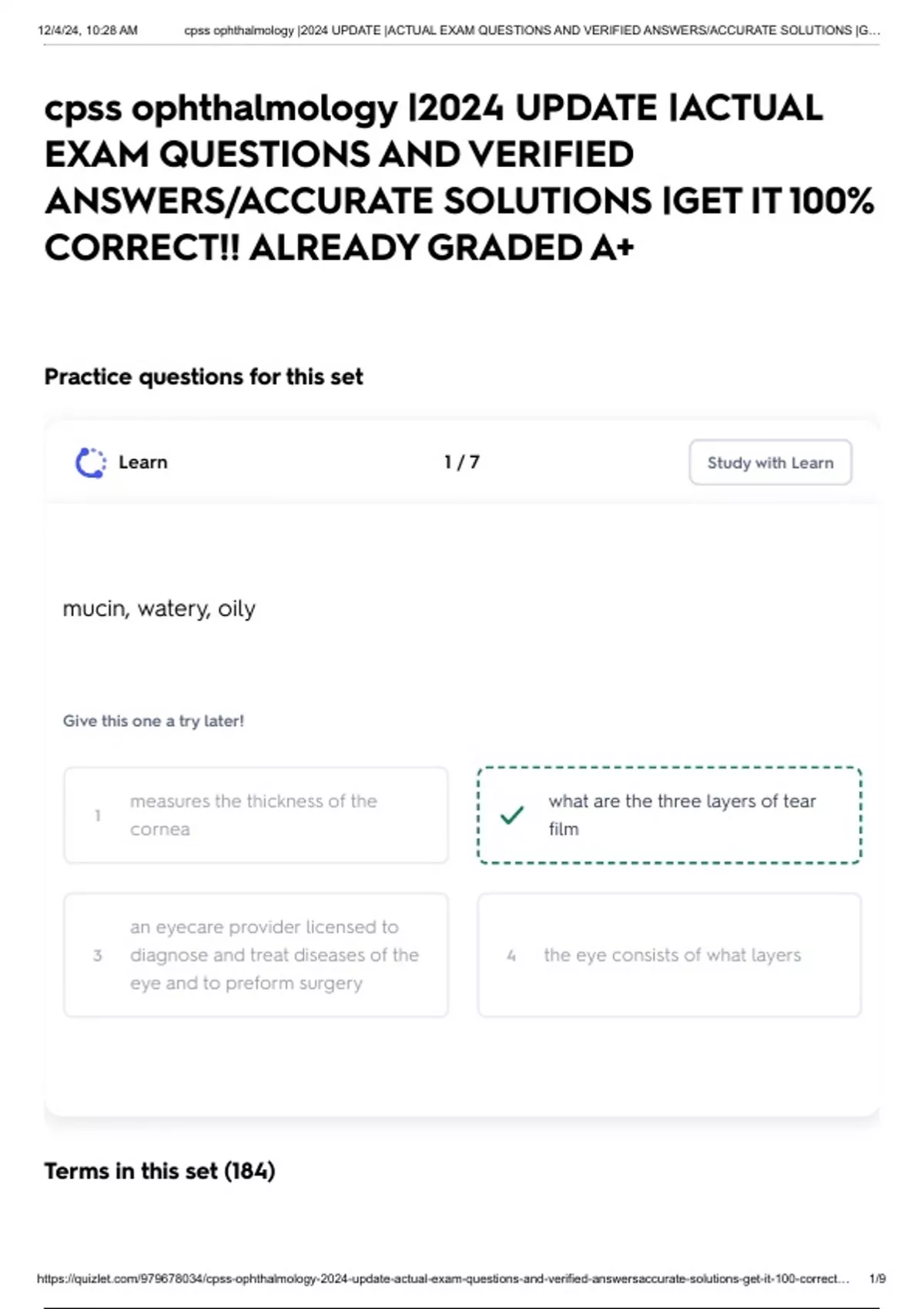
Task: Click the 1/9 page number in the footer
Action: pyautogui.click(x=877, y=1279)
